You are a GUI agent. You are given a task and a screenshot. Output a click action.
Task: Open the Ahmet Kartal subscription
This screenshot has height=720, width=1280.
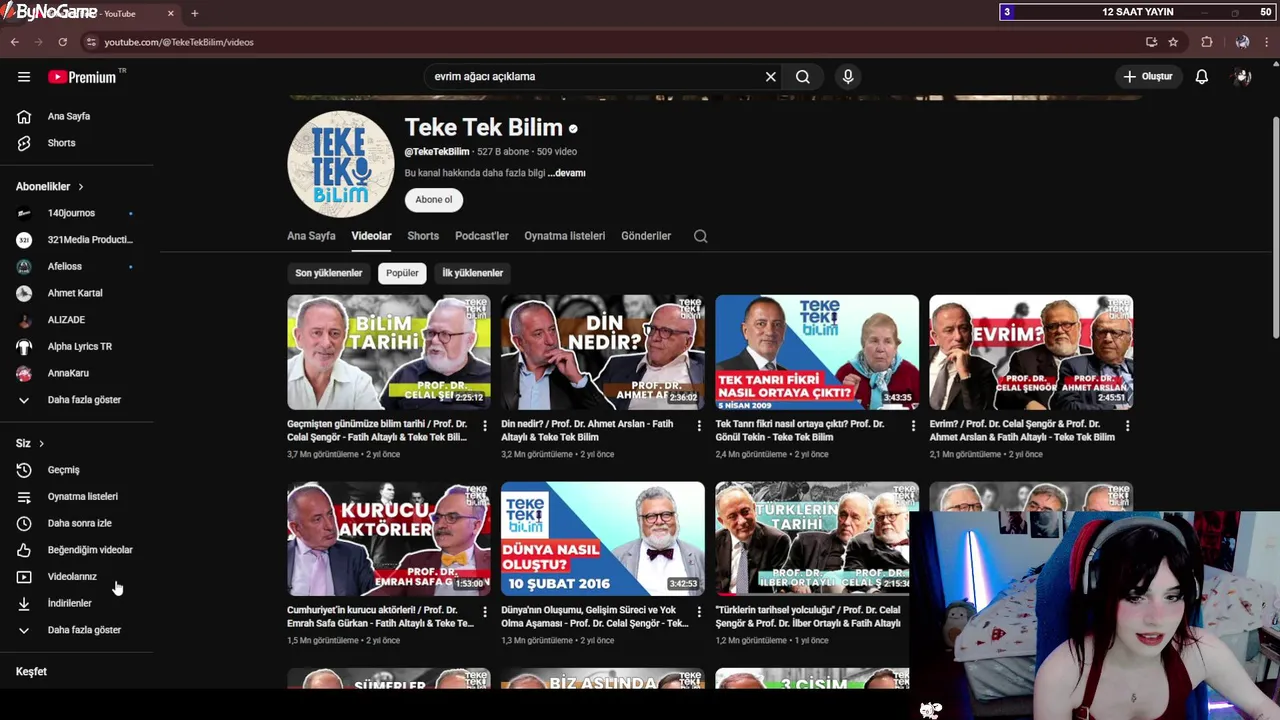coord(77,293)
